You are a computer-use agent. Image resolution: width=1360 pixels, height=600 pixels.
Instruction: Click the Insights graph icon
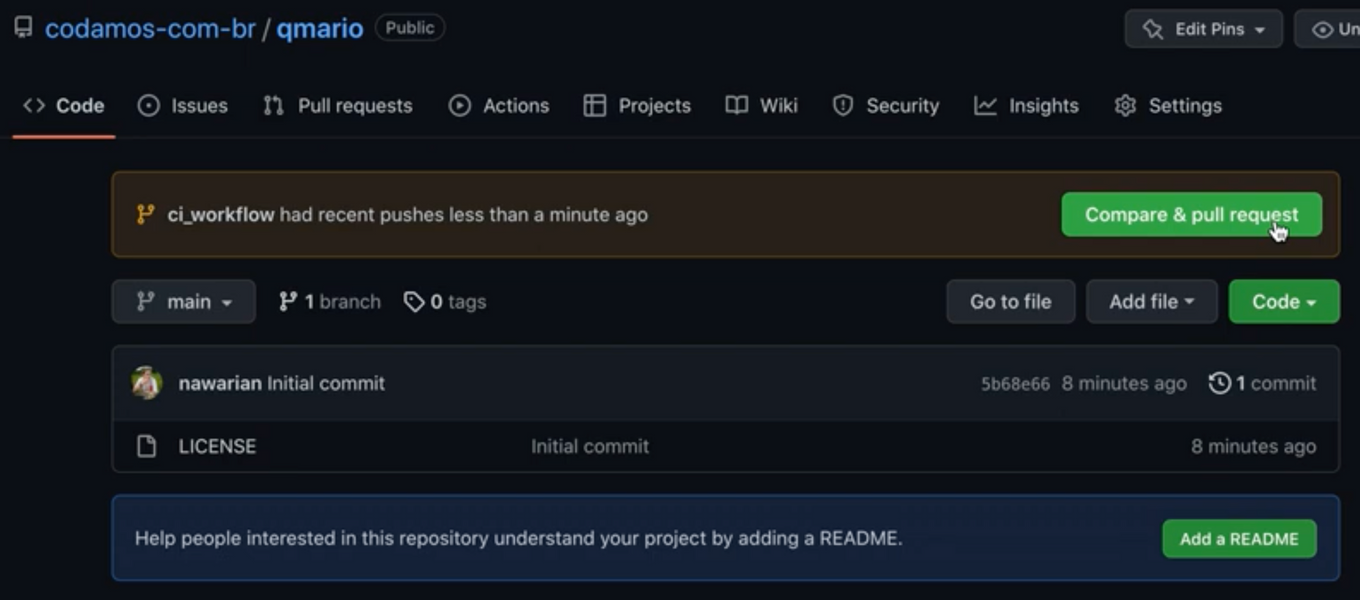click(x=984, y=105)
